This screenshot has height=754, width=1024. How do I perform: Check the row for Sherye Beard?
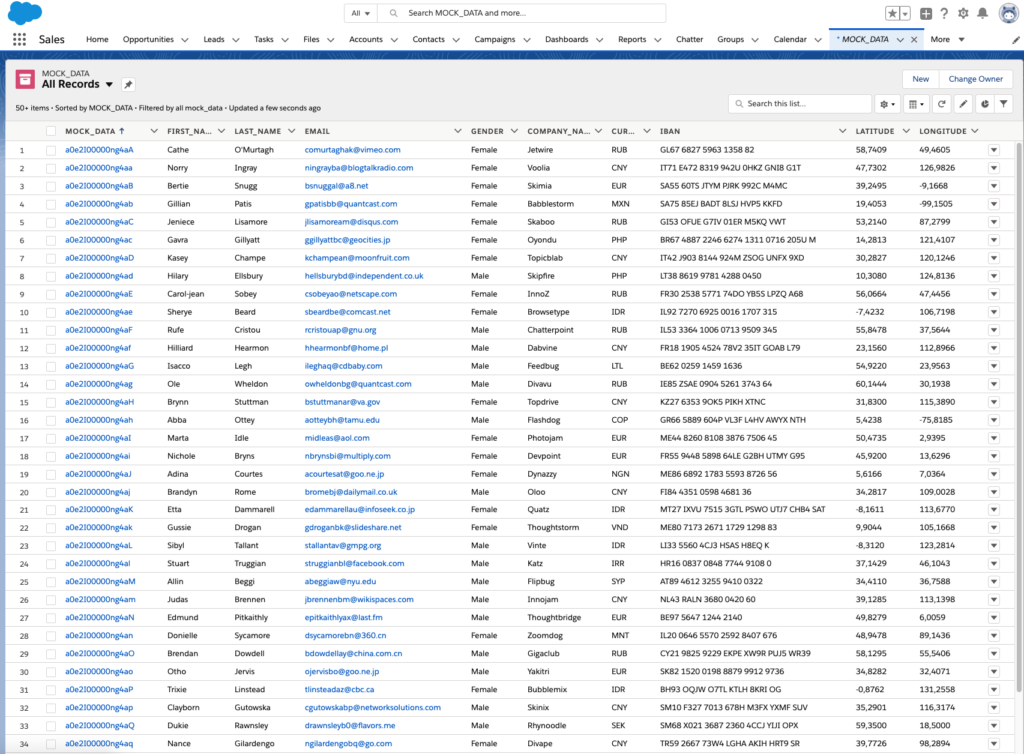(51, 312)
